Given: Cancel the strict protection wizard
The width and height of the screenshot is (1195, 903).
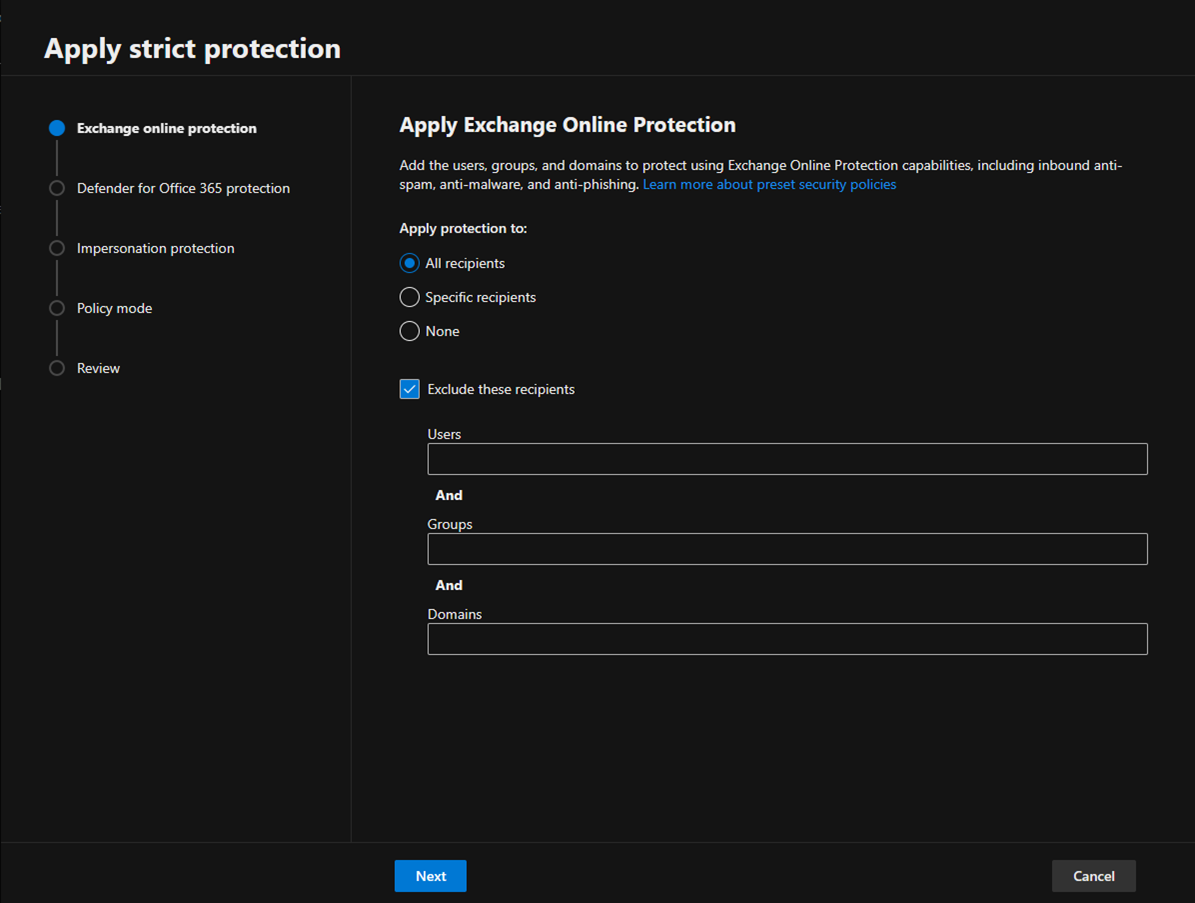Looking at the screenshot, I should 1094,876.
